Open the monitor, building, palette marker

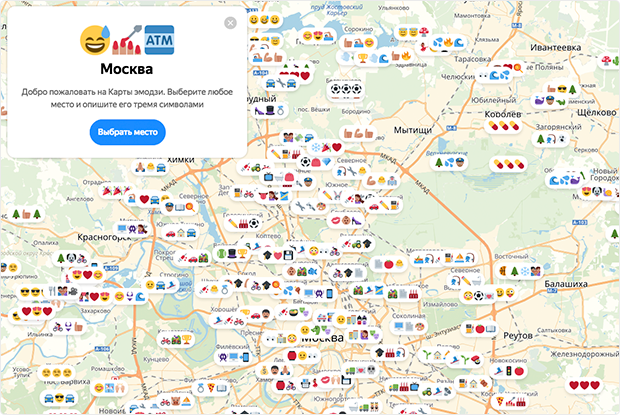pyautogui.click(x=409, y=326)
